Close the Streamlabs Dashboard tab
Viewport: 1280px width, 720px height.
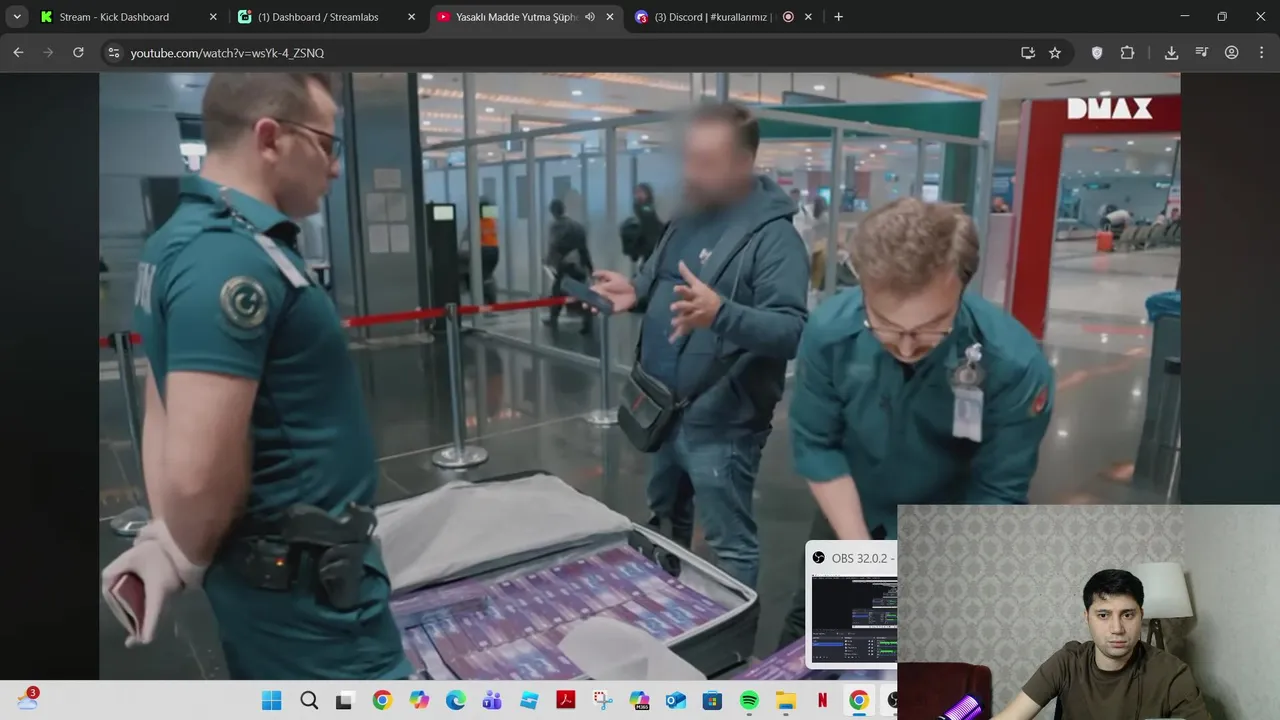tap(411, 17)
